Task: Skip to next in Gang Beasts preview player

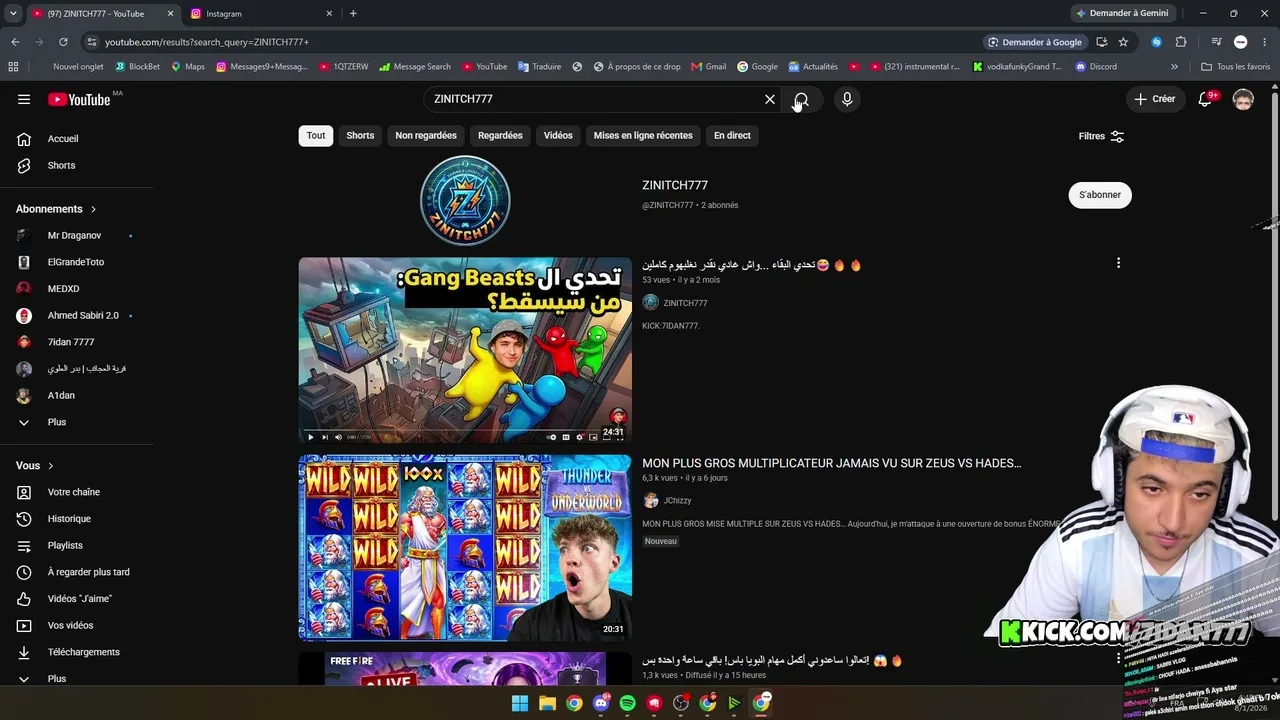Action: tap(324, 437)
